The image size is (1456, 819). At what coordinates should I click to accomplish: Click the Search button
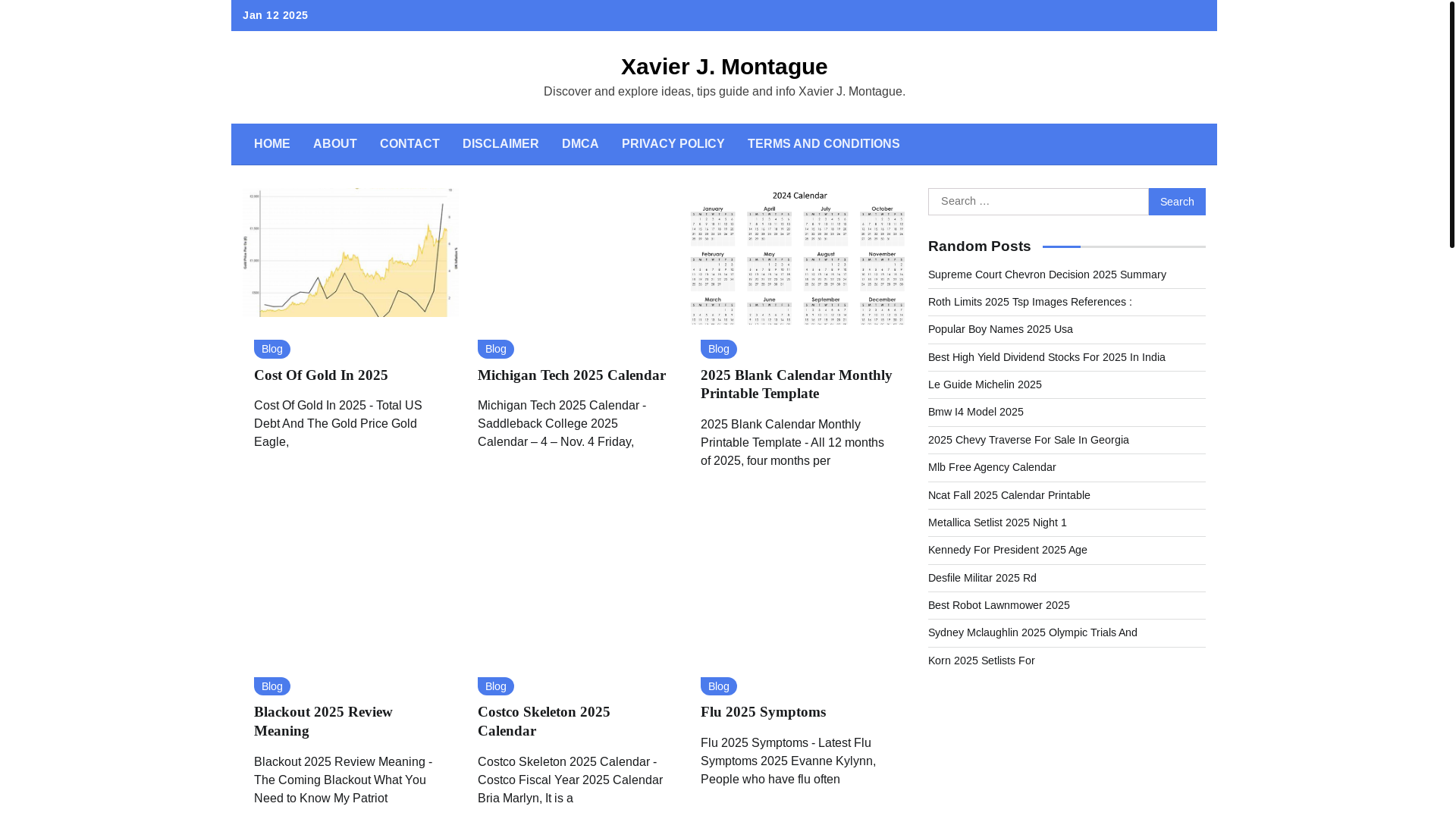click(1177, 202)
